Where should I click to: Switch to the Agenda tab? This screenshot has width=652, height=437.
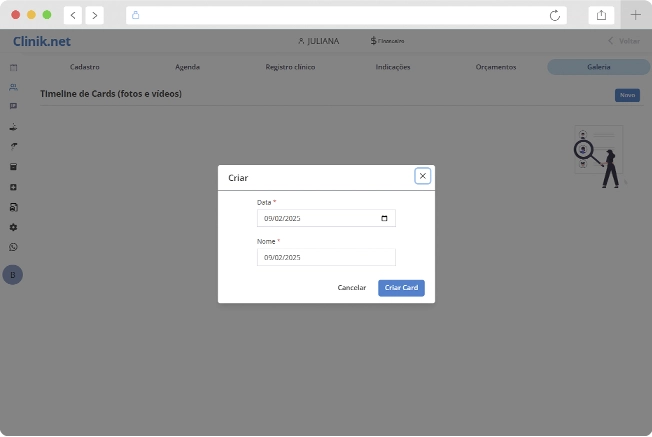[x=187, y=67]
